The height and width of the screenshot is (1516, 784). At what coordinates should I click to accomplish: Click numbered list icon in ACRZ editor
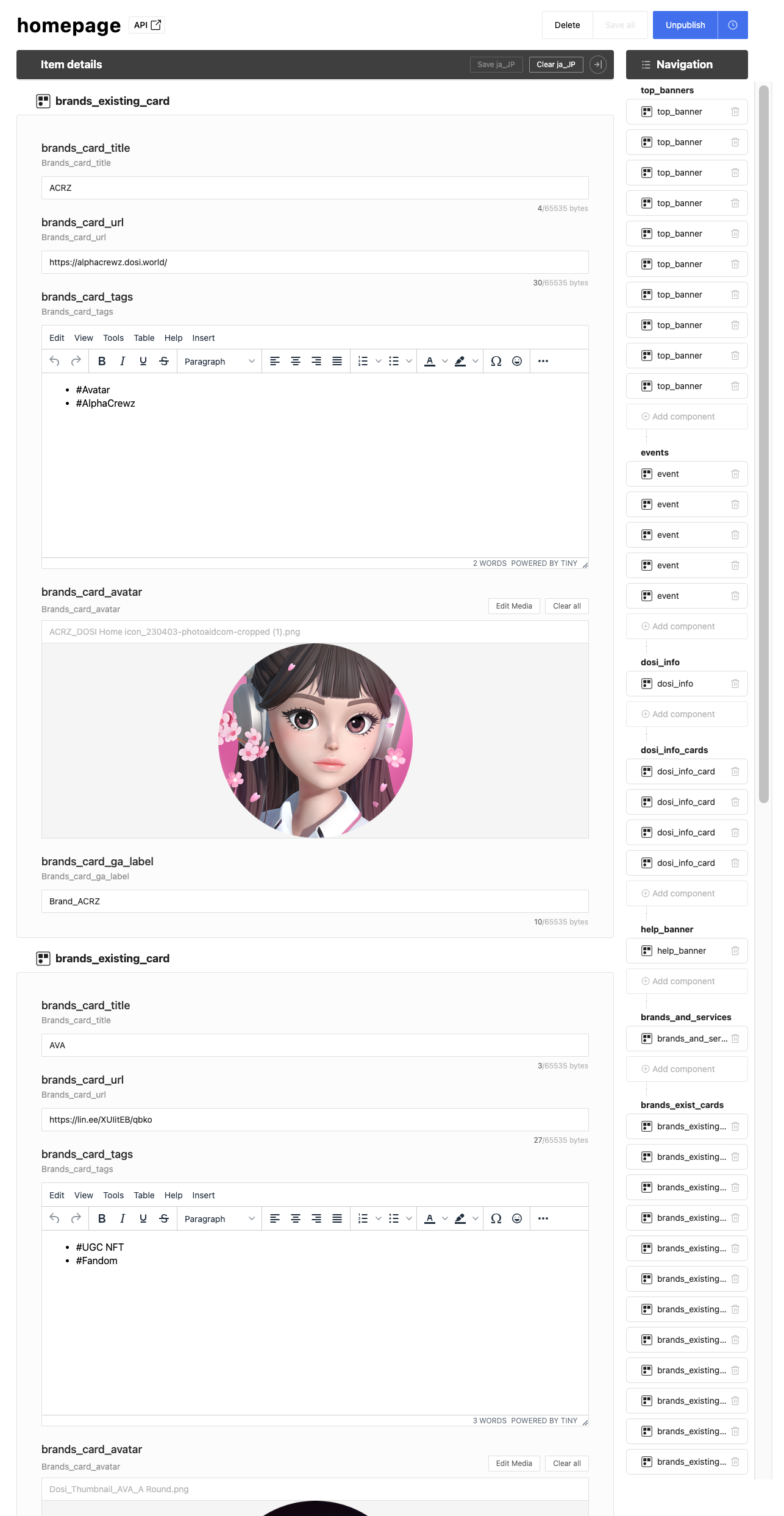pos(363,361)
